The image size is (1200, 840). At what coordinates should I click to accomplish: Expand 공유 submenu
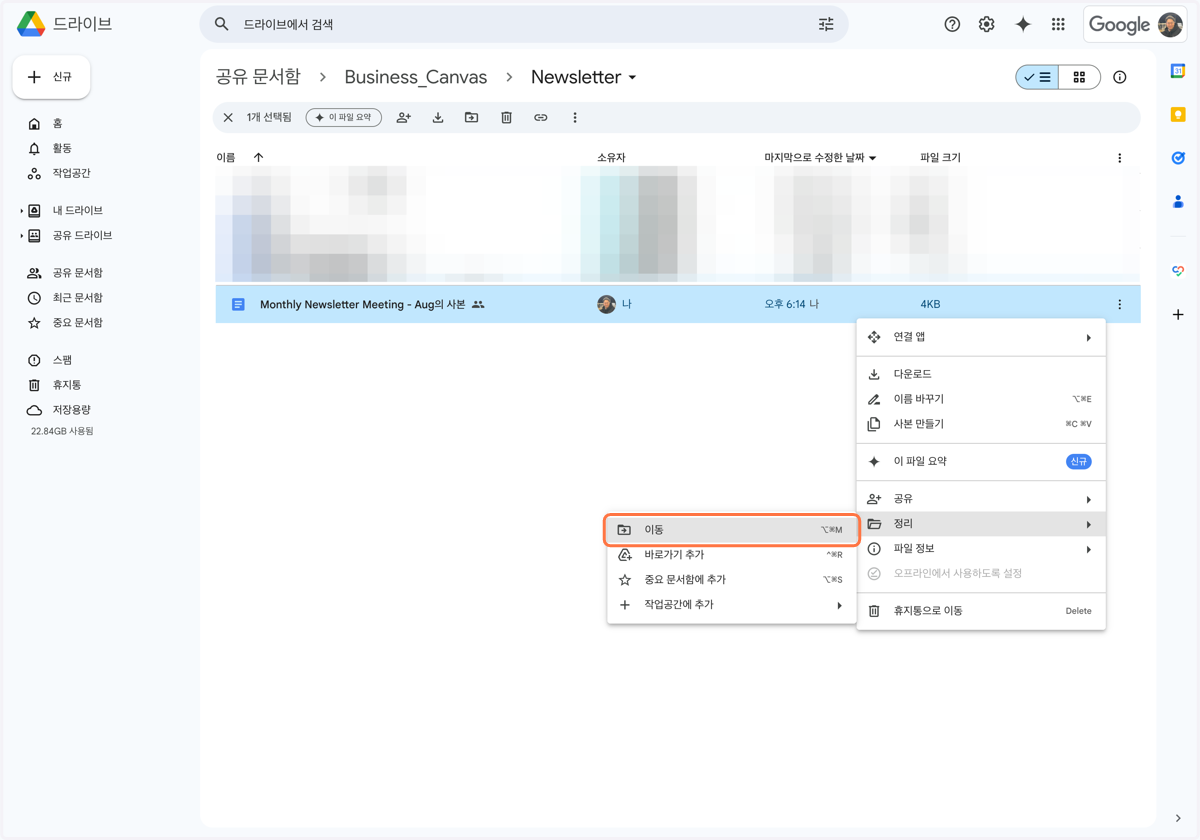coord(1089,499)
